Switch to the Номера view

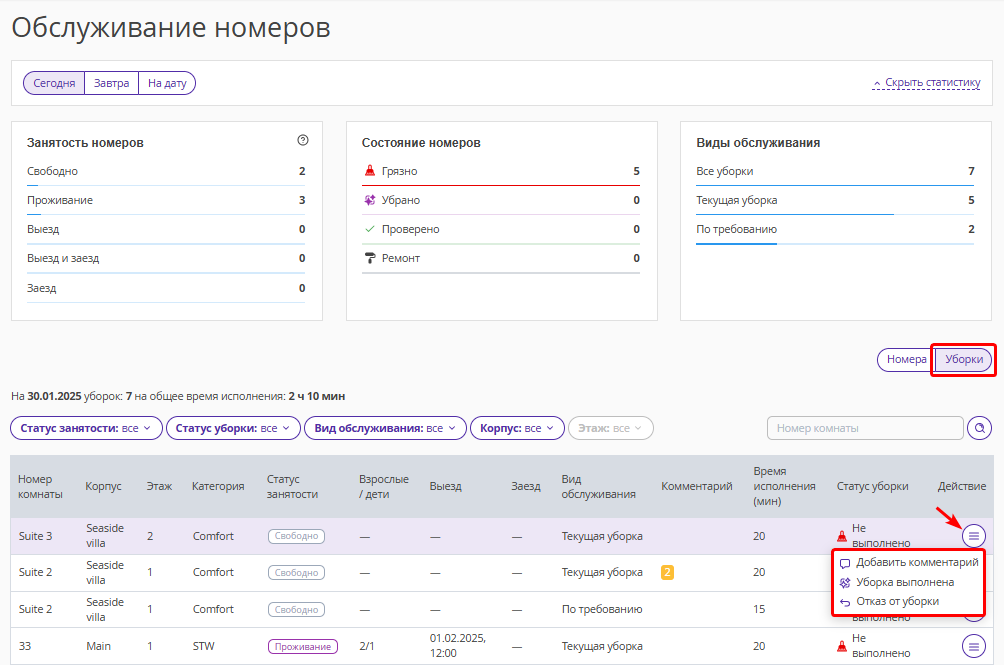coord(906,359)
